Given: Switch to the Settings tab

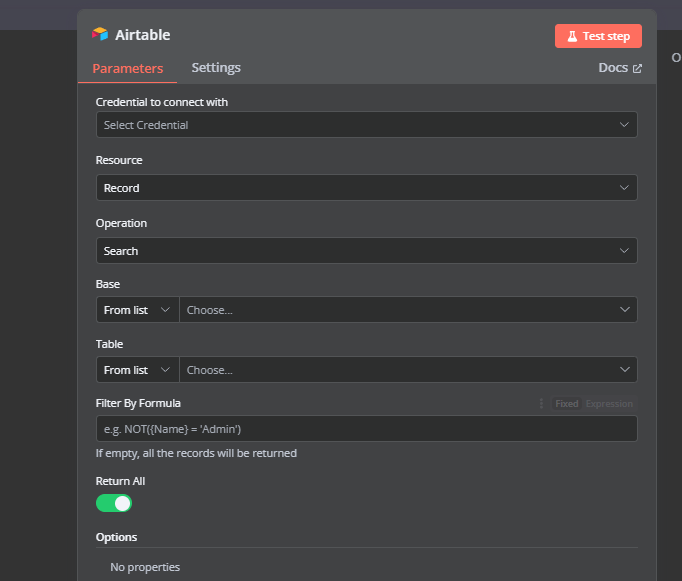Looking at the screenshot, I should click(216, 68).
